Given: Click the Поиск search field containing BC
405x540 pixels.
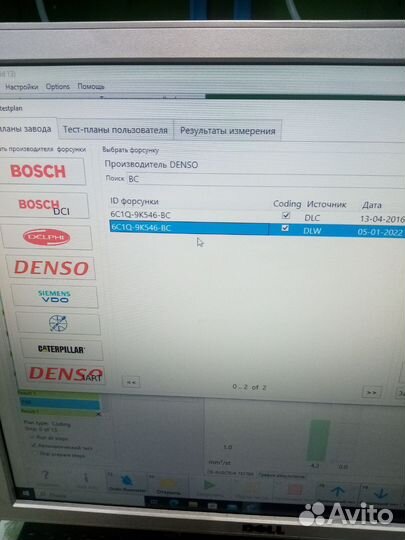Looking at the screenshot, I should [265, 179].
